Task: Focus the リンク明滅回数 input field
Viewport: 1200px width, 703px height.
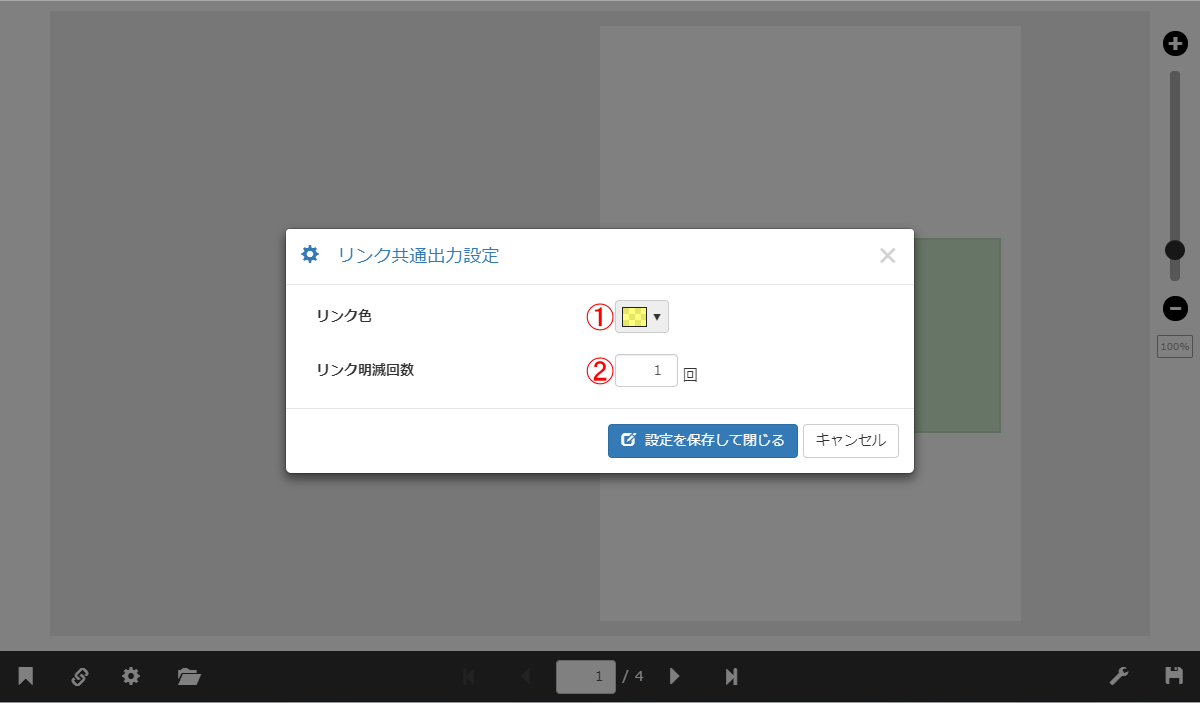Action: [646, 371]
